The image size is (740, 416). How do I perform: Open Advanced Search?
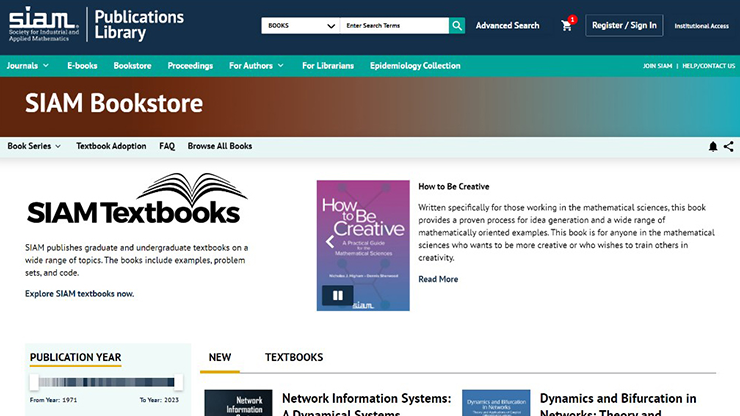click(507, 25)
